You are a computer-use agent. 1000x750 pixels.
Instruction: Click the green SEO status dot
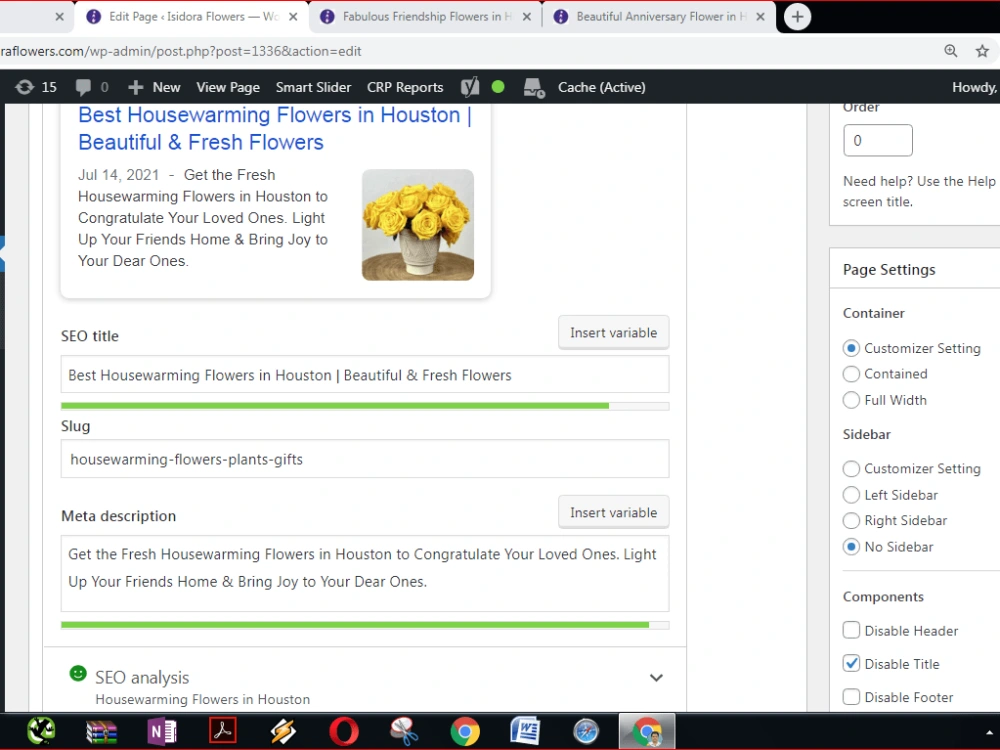[x=498, y=87]
